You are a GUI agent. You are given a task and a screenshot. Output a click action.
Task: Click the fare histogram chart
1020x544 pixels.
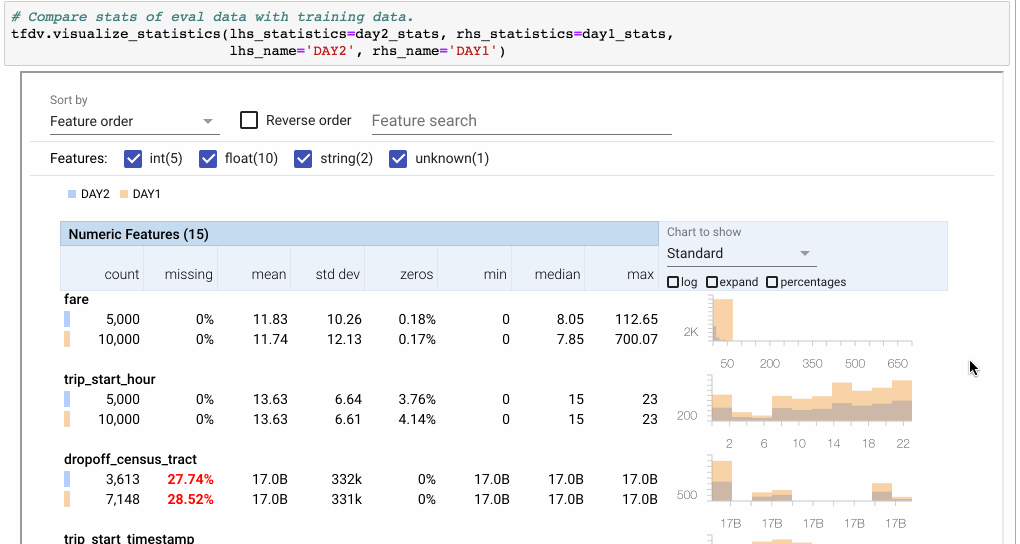(x=810, y=320)
